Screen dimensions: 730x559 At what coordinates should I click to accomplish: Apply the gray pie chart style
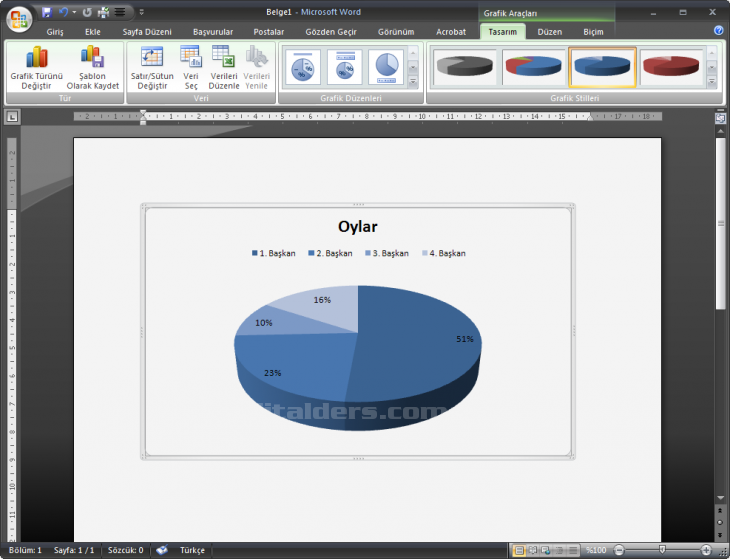(465, 67)
